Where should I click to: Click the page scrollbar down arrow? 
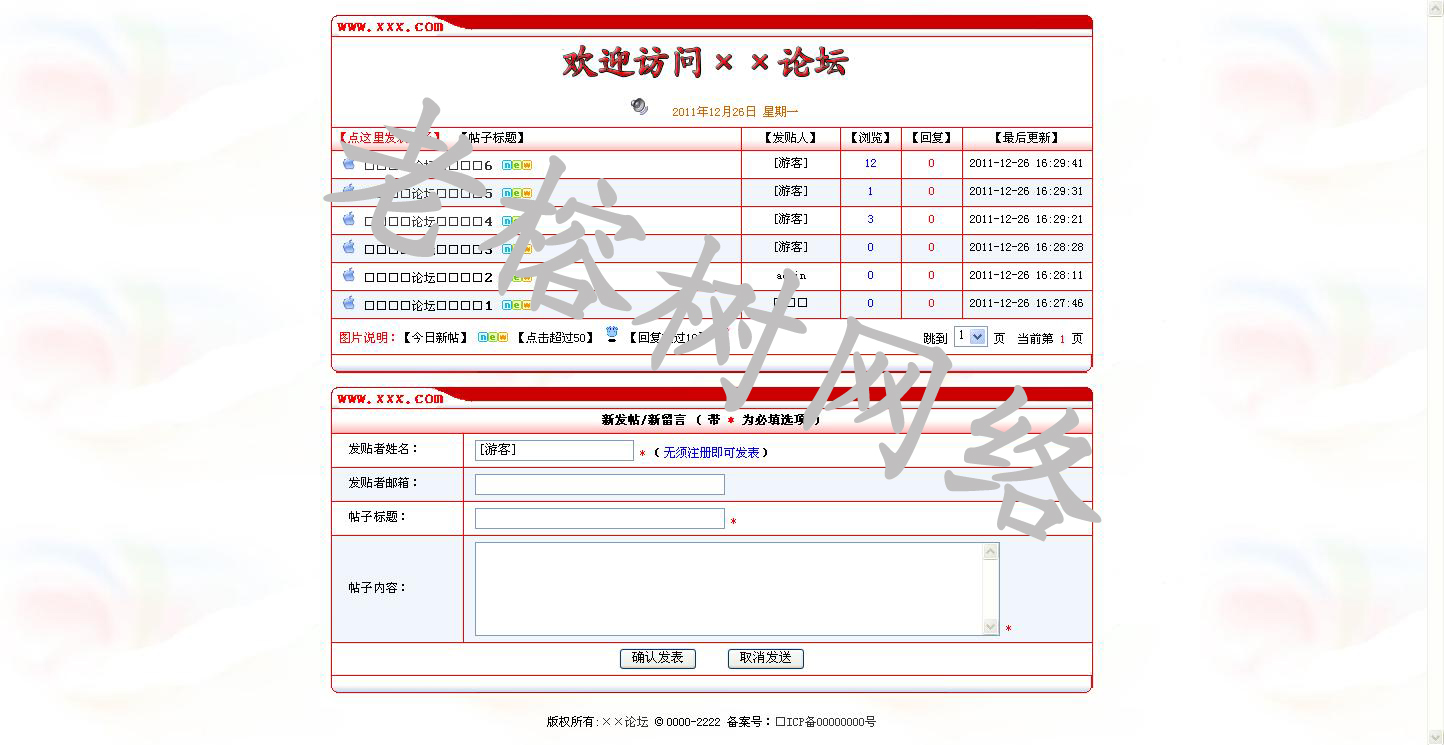click(x=1435, y=737)
